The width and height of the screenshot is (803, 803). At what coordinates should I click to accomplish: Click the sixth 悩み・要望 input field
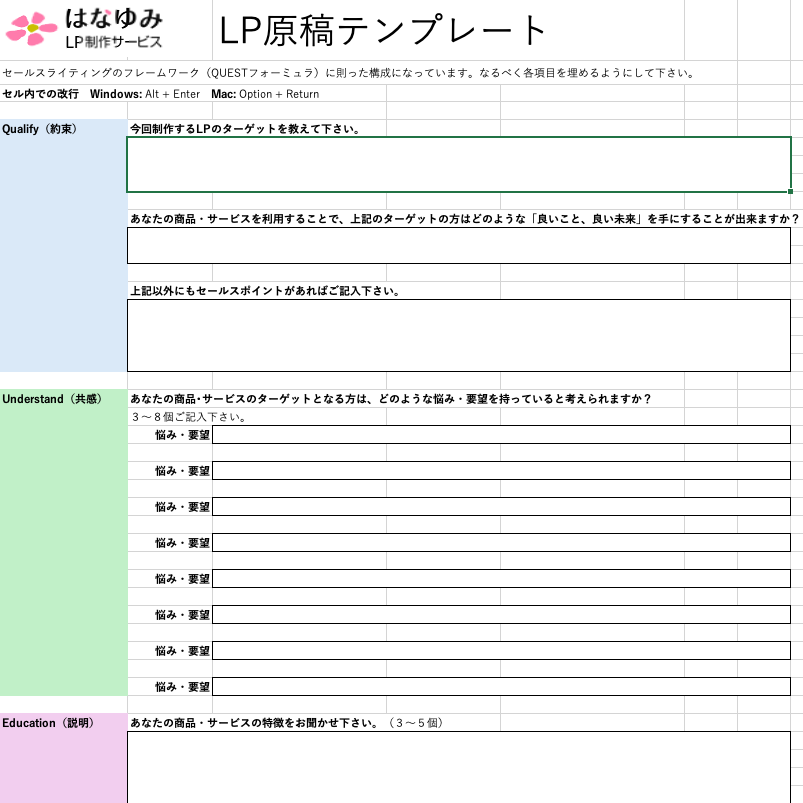500,615
